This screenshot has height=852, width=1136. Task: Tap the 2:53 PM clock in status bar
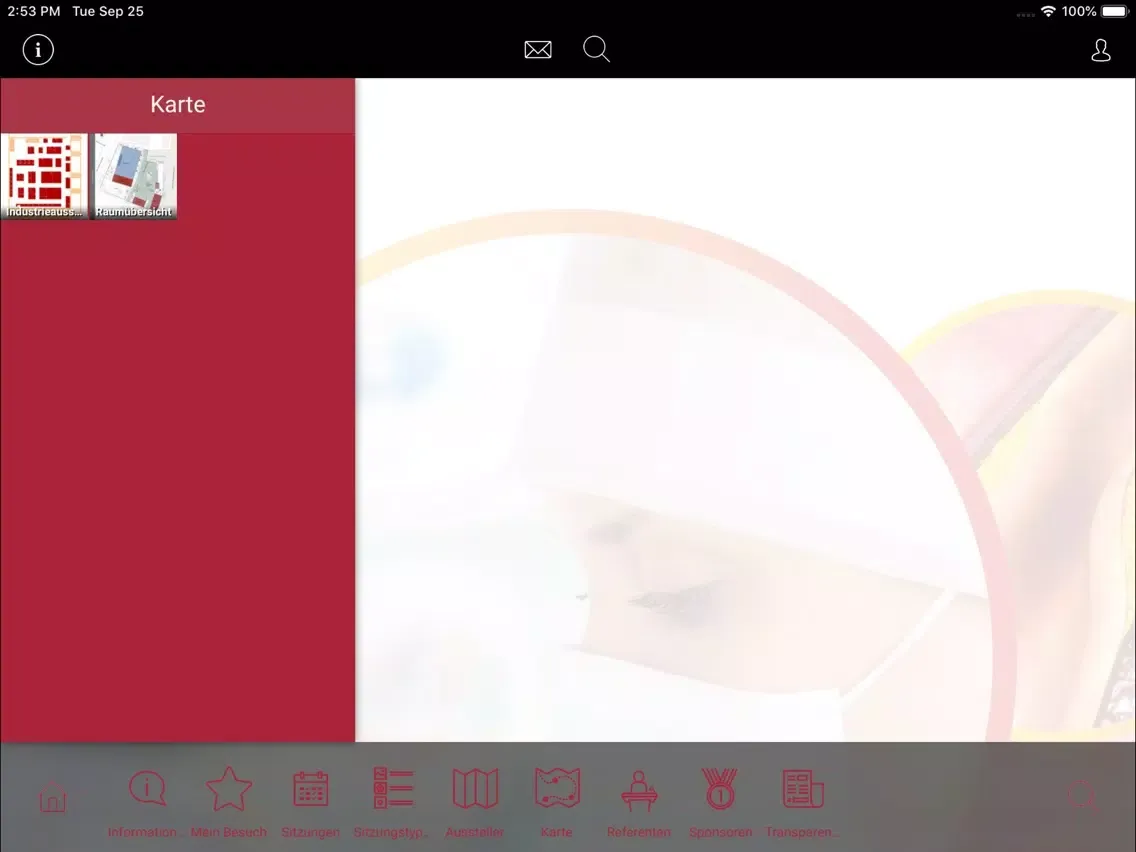[34, 12]
